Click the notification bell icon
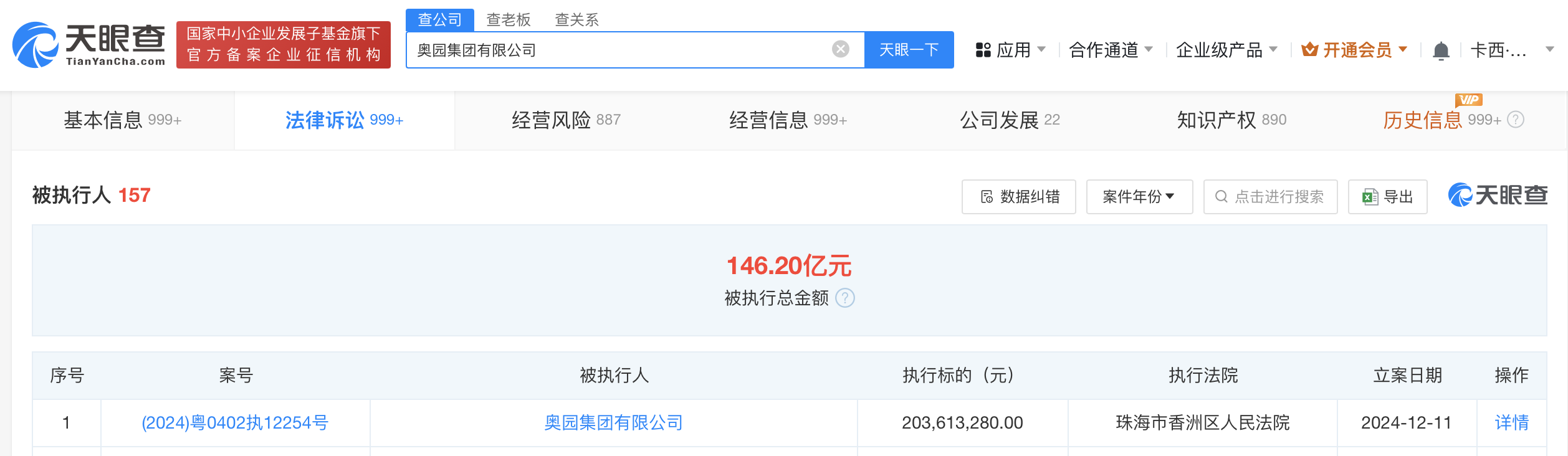The width and height of the screenshot is (1568, 456). [1440, 50]
